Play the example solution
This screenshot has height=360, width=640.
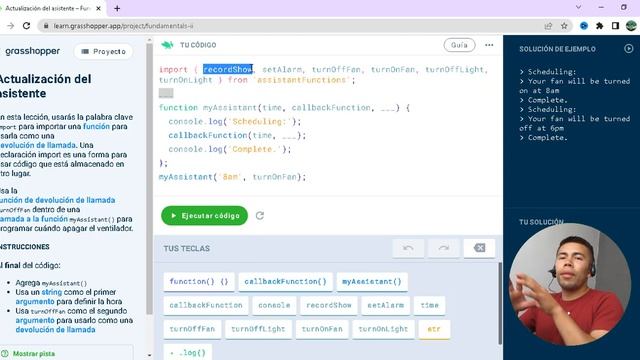coord(629,49)
